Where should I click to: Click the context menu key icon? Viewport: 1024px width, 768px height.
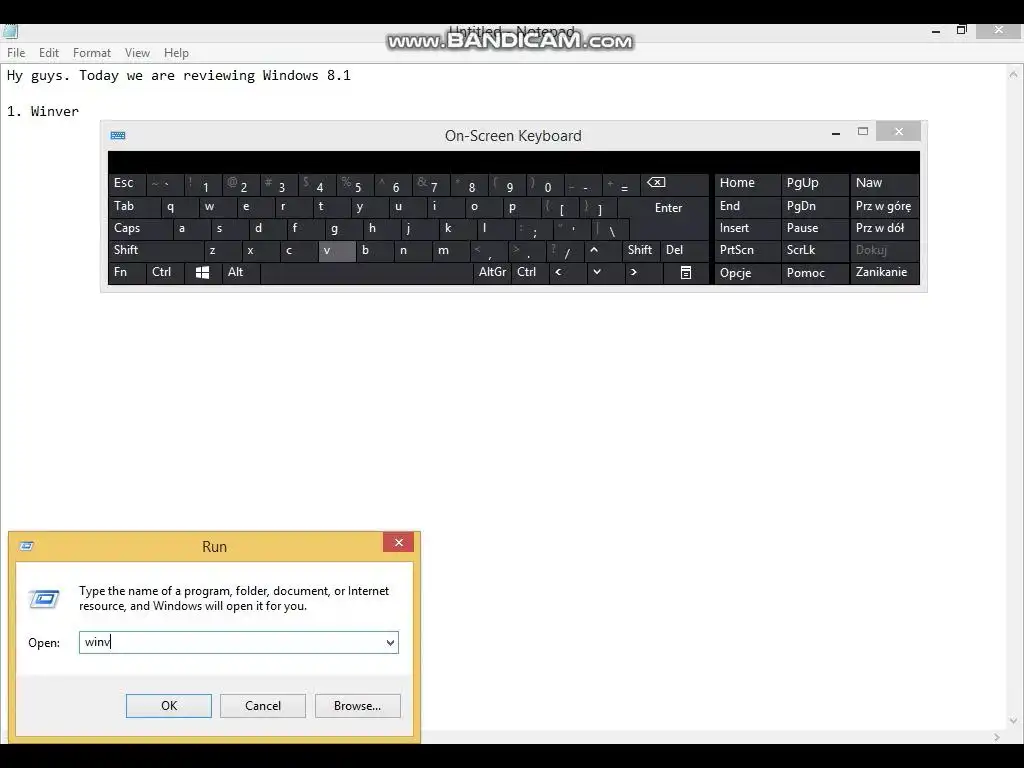point(686,272)
